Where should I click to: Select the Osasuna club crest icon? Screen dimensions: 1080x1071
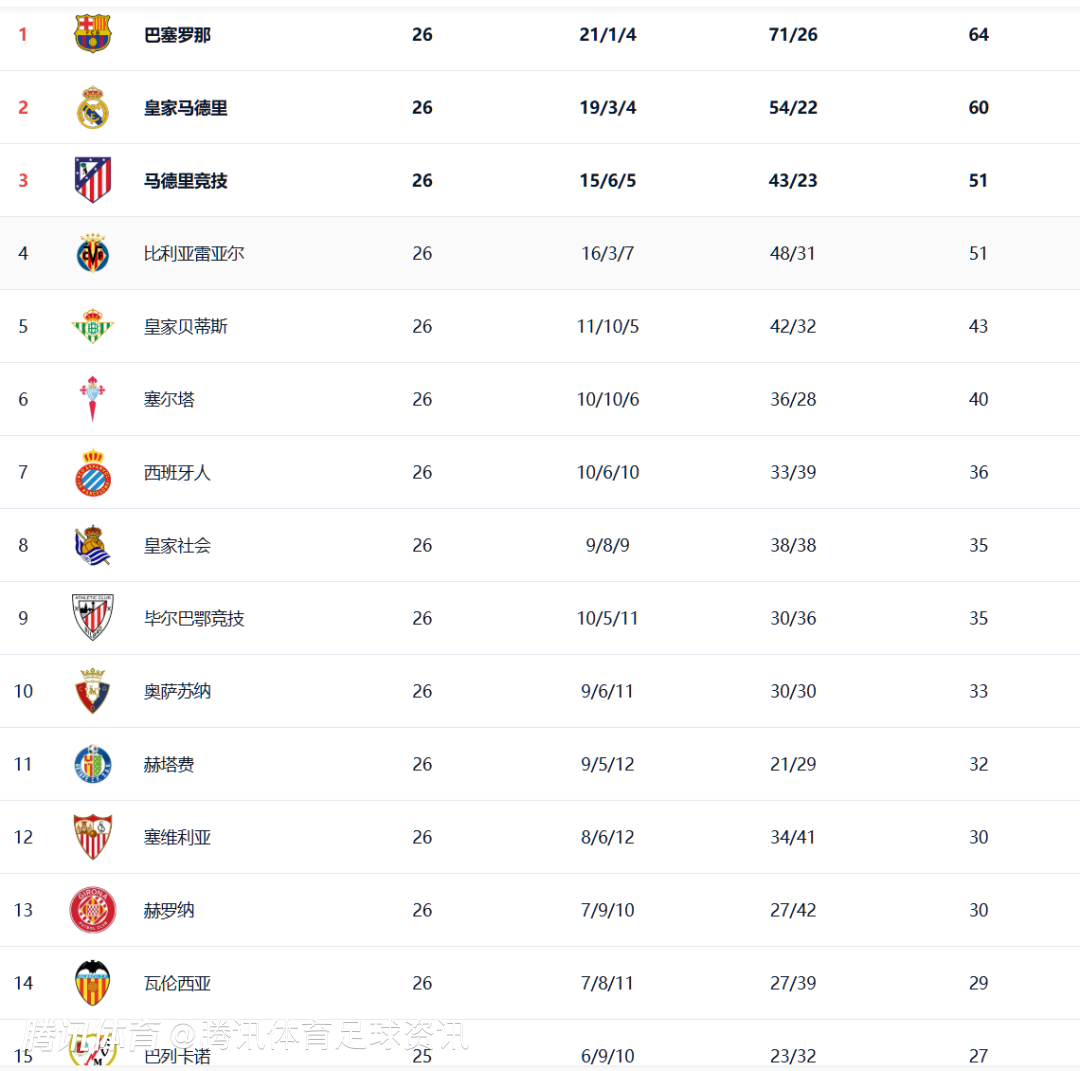(93, 691)
